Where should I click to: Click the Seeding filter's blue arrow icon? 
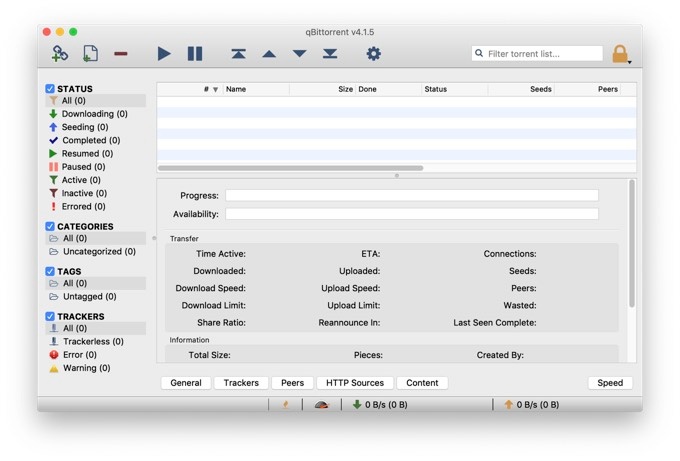53,127
